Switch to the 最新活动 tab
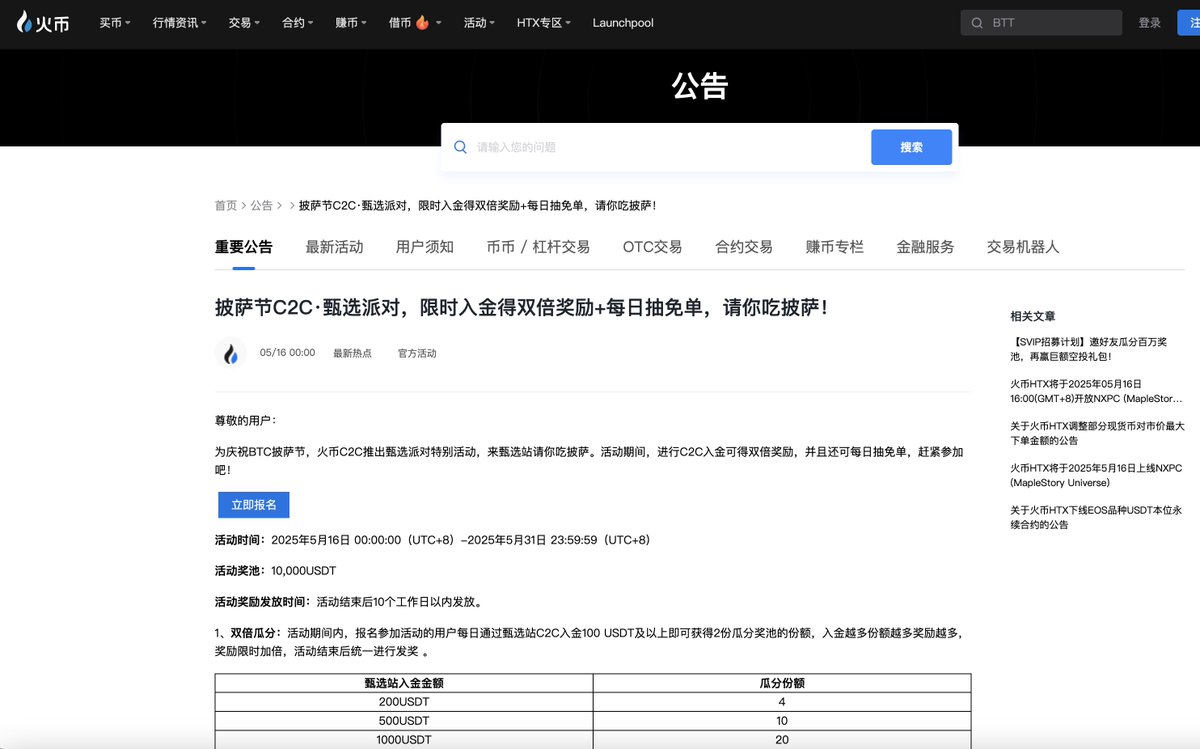The image size is (1200, 749). tap(334, 247)
